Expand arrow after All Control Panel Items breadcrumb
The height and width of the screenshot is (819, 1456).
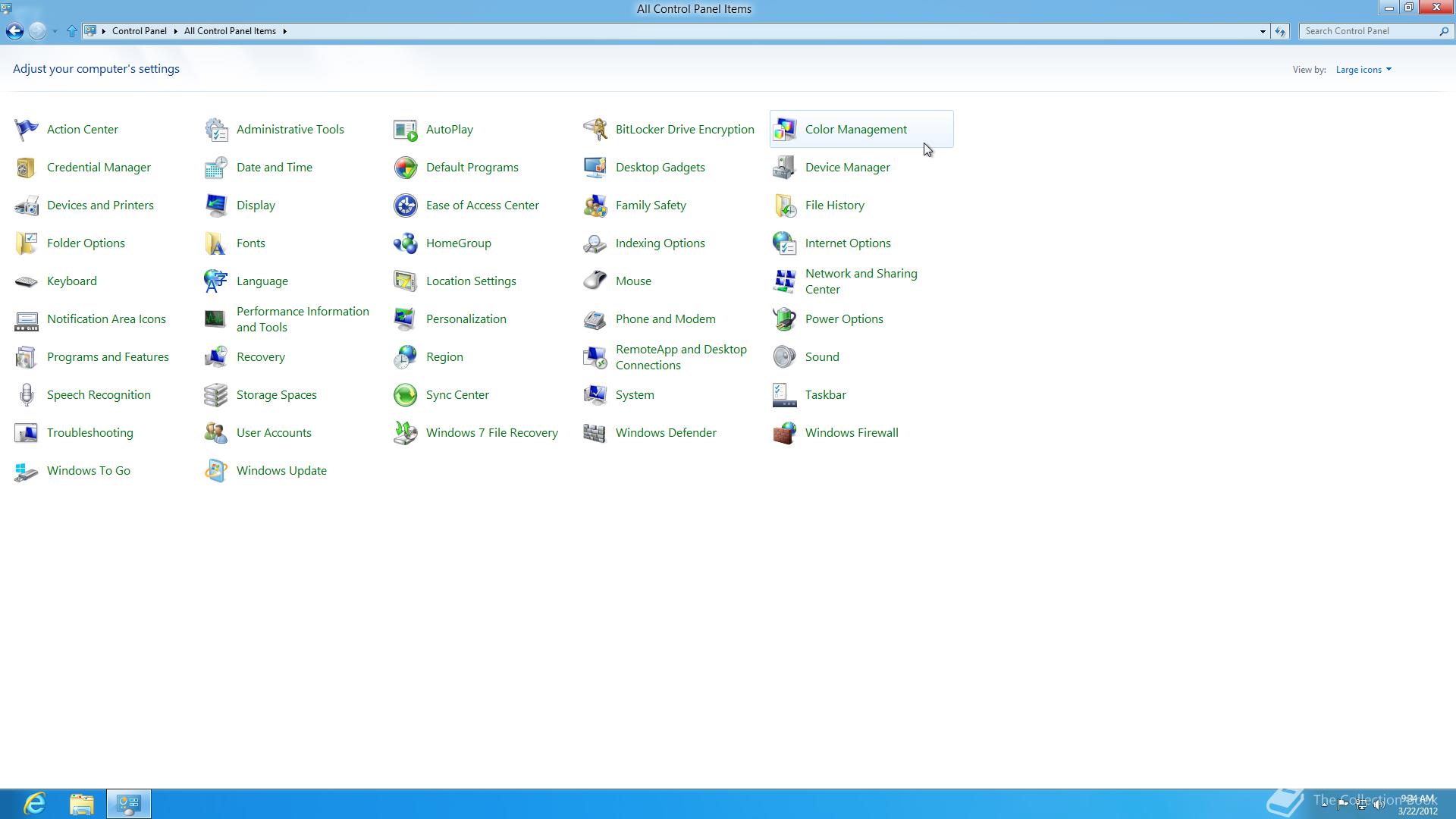[284, 31]
